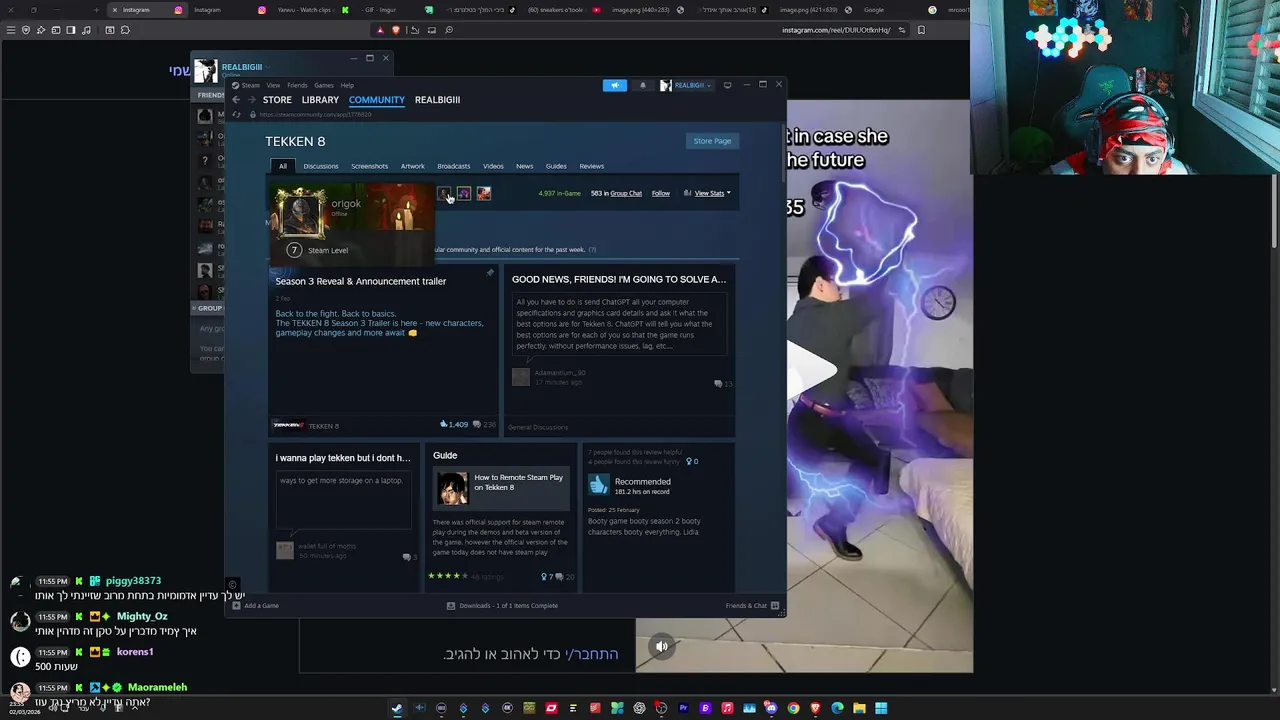Select the Guides hub tab

[556, 166]
